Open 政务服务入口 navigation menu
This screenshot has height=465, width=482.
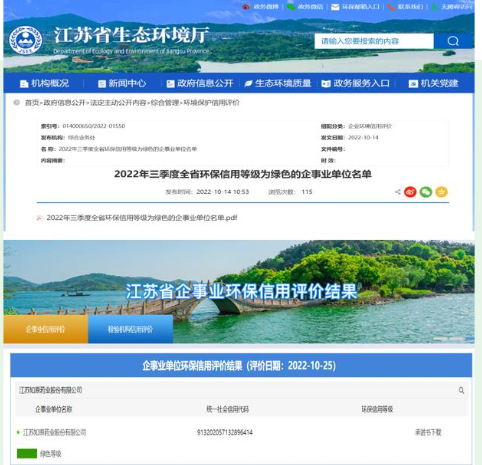tap(355, 83)
